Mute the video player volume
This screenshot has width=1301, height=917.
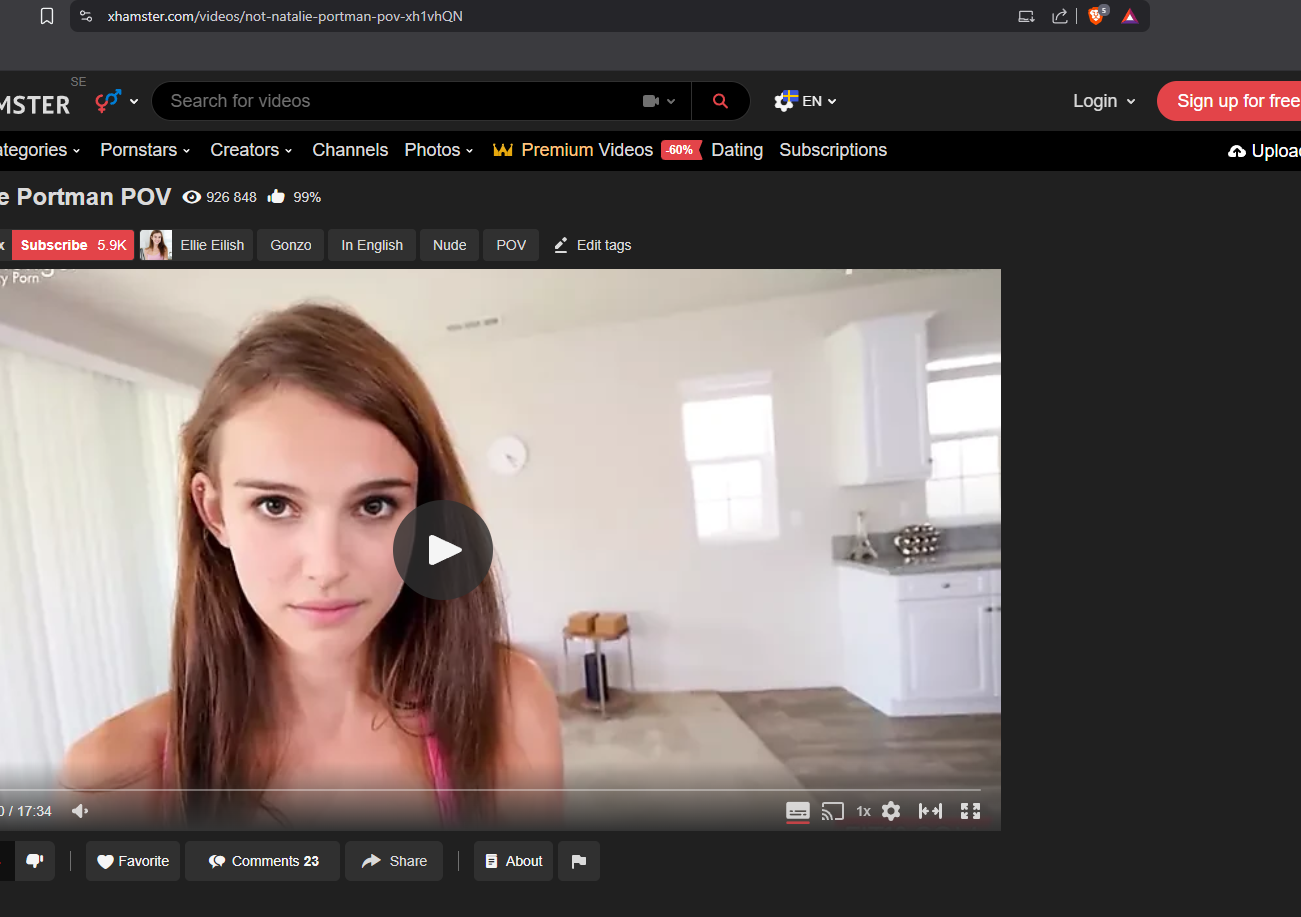(81, 811)
